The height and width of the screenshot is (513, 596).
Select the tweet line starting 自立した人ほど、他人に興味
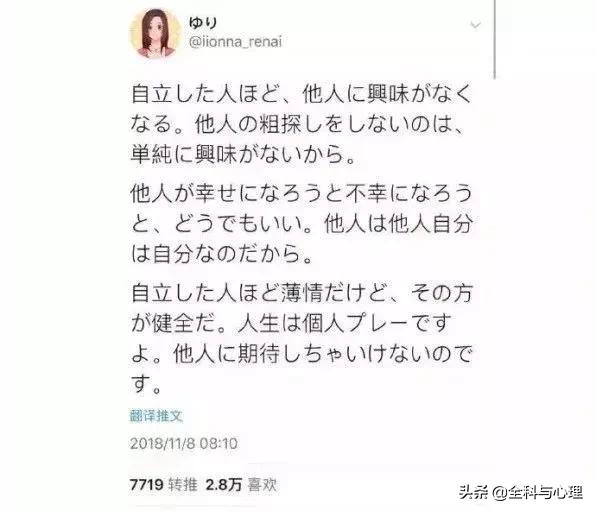point(301,94)
